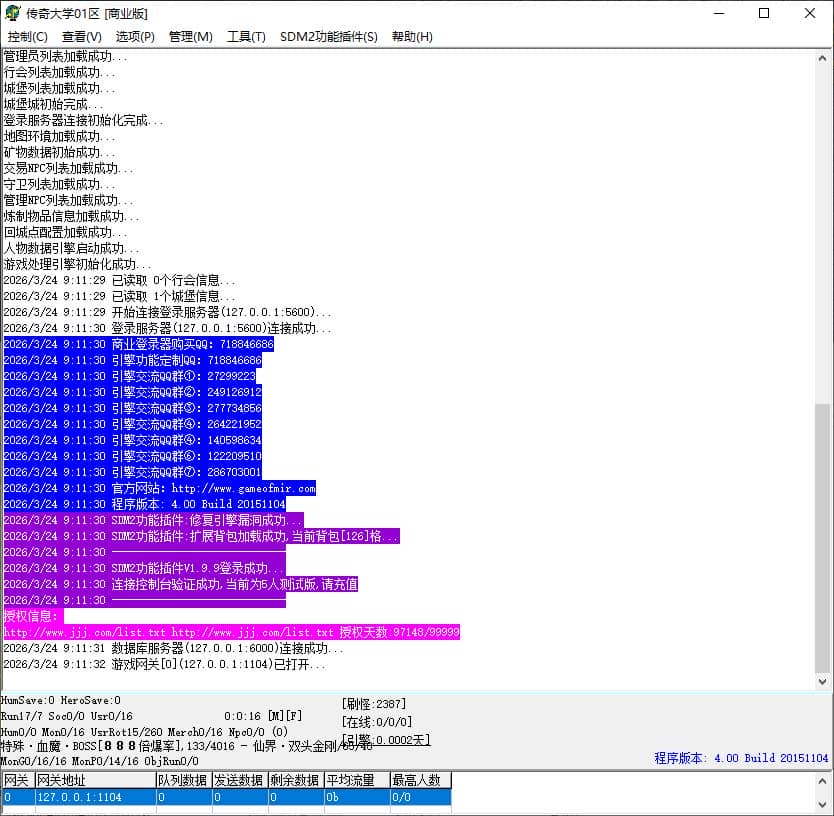Image resolution: width=834 pixels, height=816 pixels.
Task: Click log line 行会列表加载成功
Action: click(59, 72)
